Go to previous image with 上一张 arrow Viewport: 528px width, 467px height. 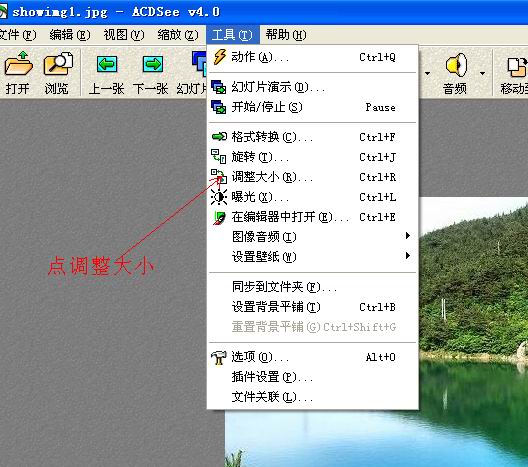(107, 64)
